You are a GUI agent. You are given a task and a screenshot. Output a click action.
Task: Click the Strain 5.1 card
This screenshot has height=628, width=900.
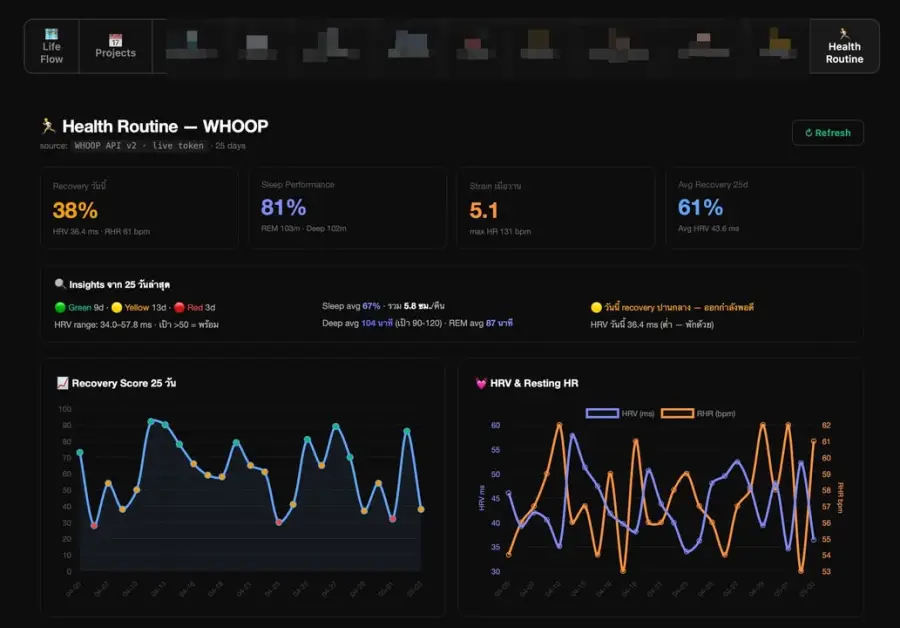[556, 208]
